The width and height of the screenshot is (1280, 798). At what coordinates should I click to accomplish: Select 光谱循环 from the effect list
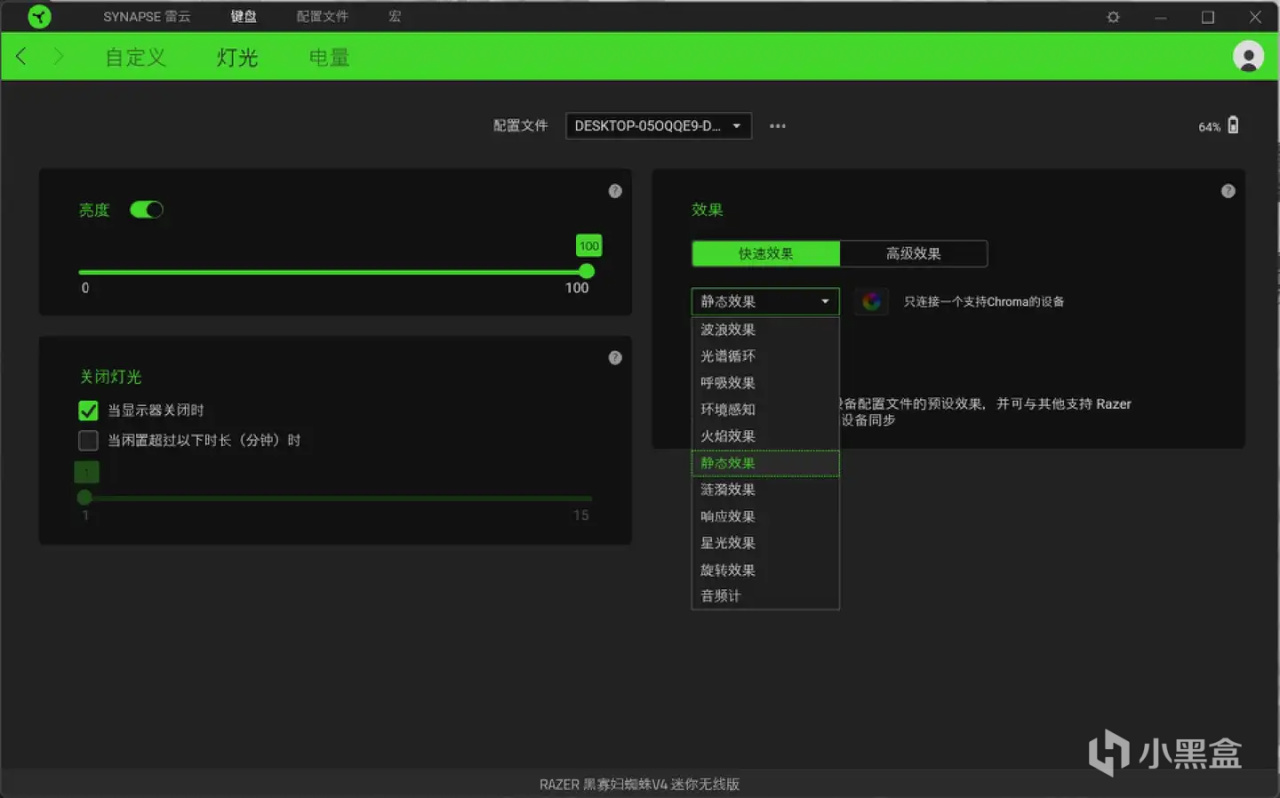click(x=765, y=356)
